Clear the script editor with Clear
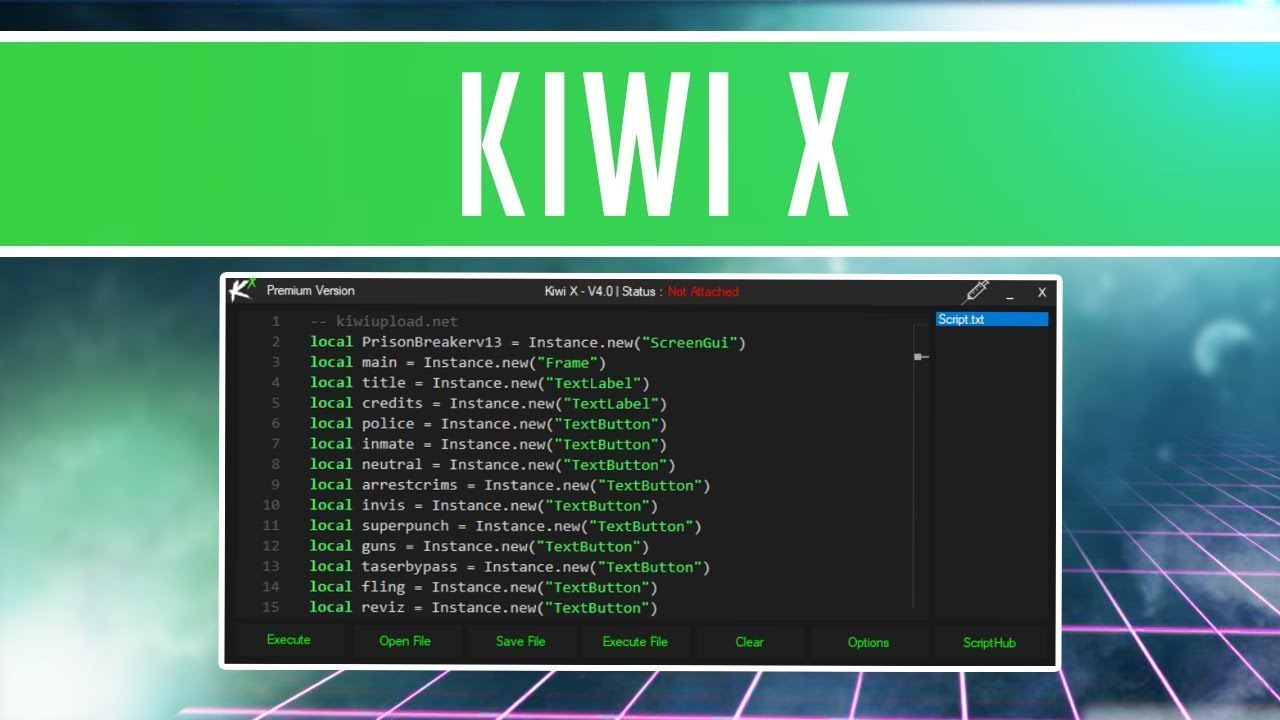Screen dimensions: 1280x720 [x=750, y=642]
